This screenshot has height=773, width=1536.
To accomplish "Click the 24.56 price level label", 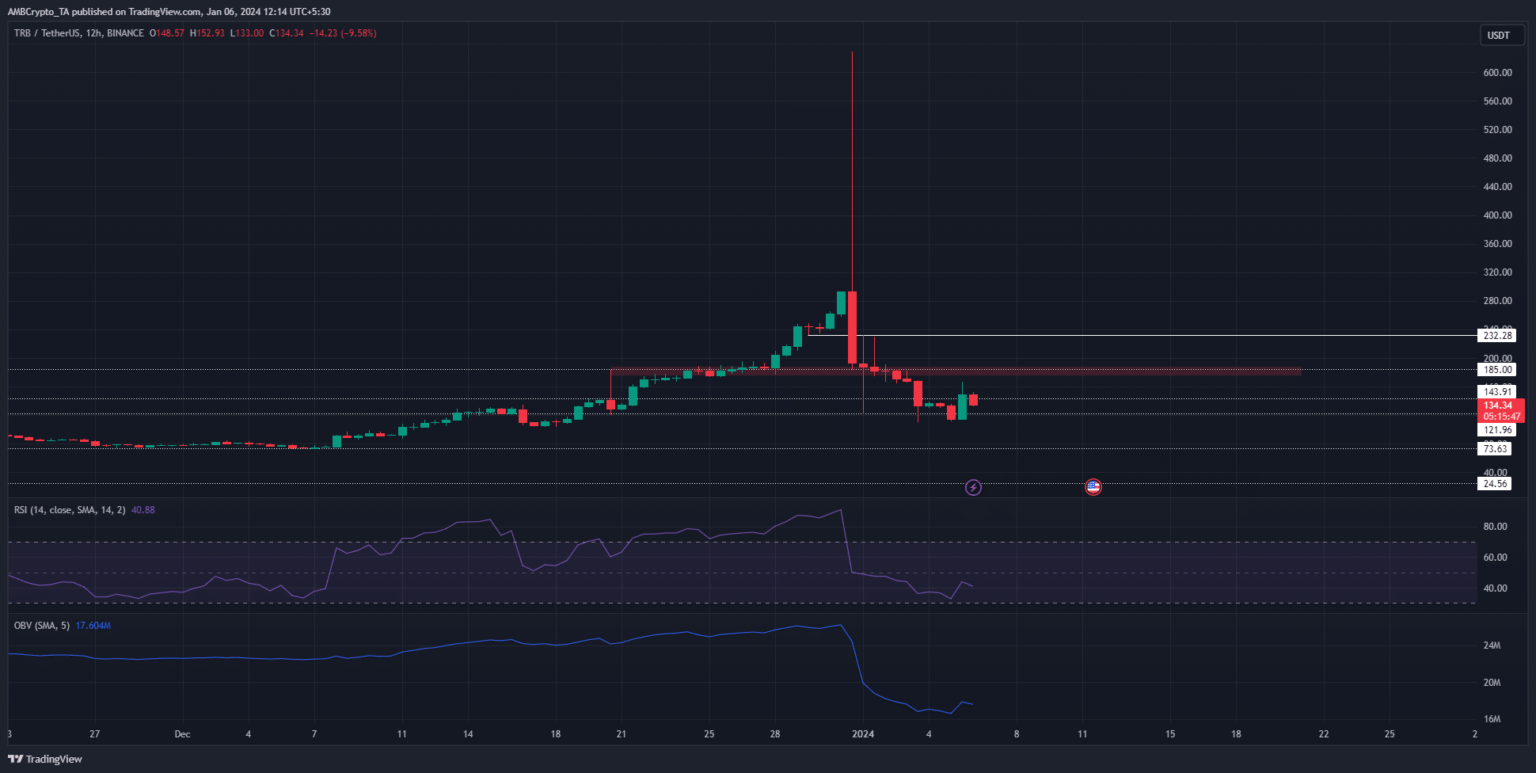I will tap(1496, 484).
